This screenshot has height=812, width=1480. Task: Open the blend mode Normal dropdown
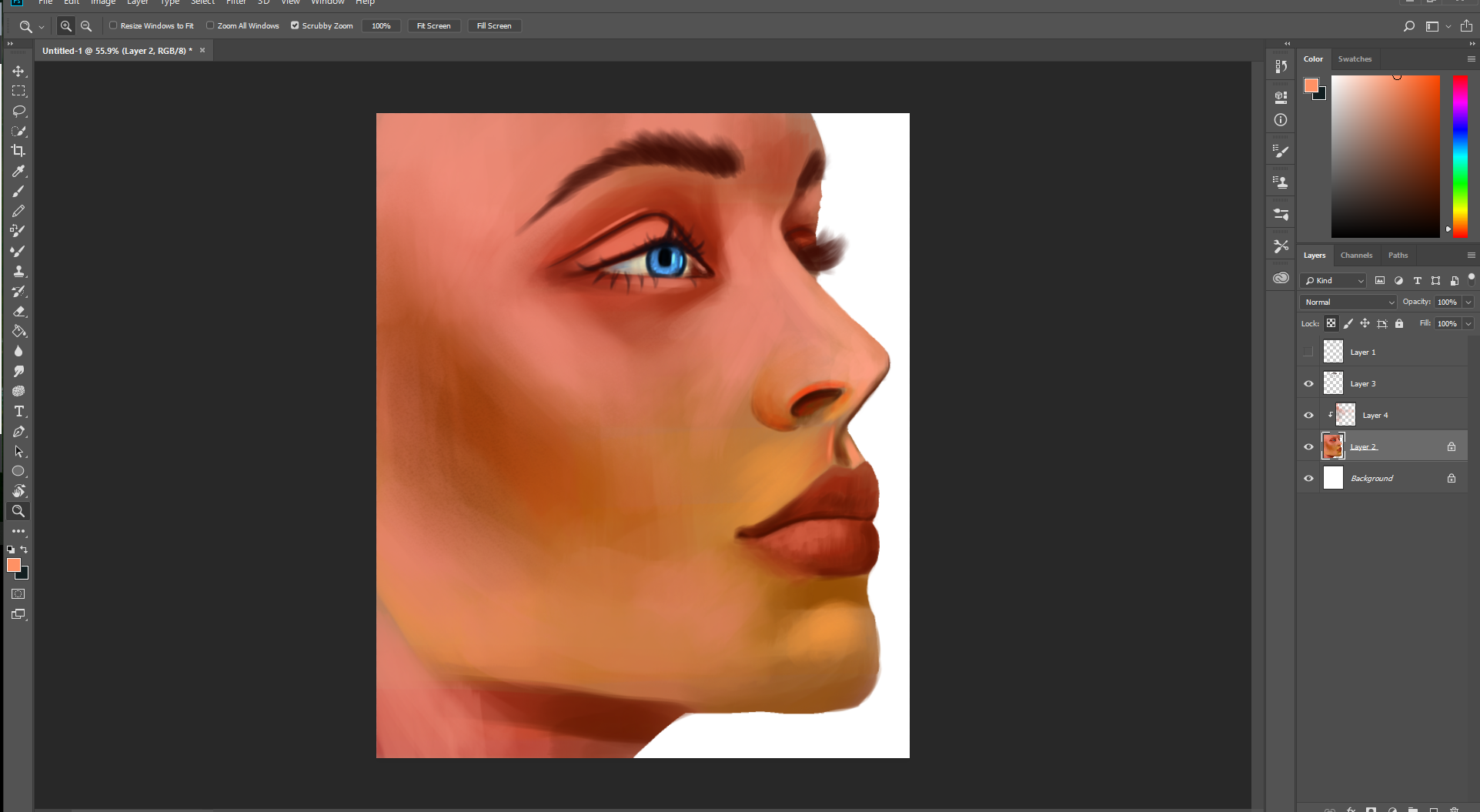pos(1348,302)
